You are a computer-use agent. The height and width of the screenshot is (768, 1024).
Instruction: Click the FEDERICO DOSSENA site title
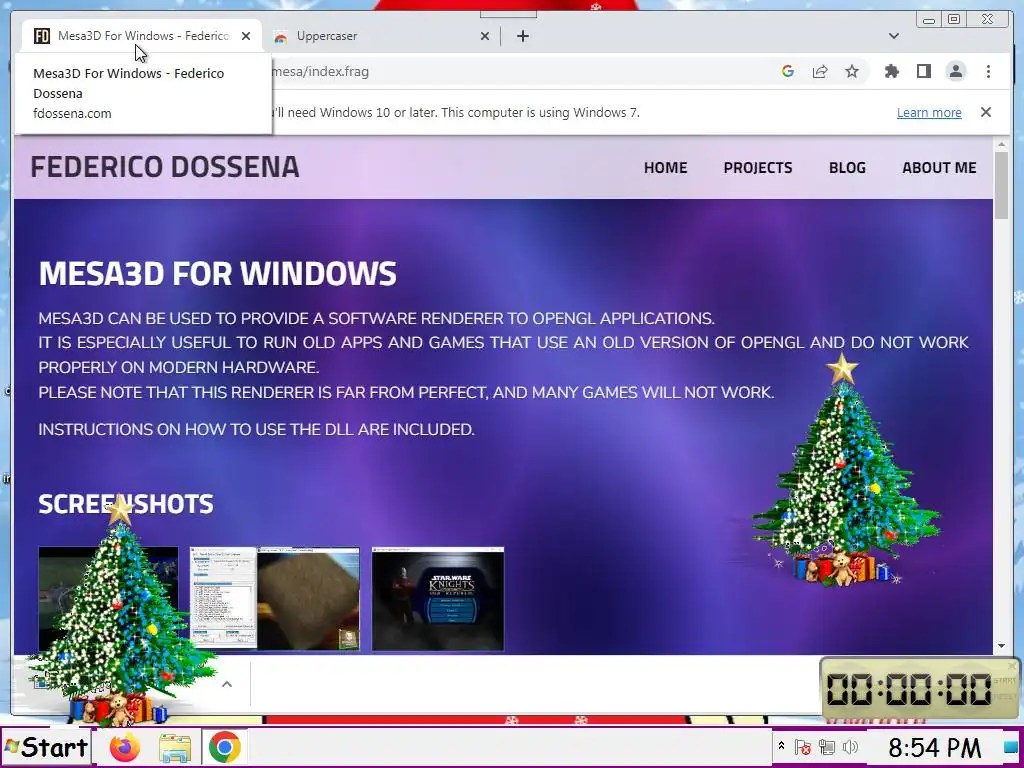(165, 167)
